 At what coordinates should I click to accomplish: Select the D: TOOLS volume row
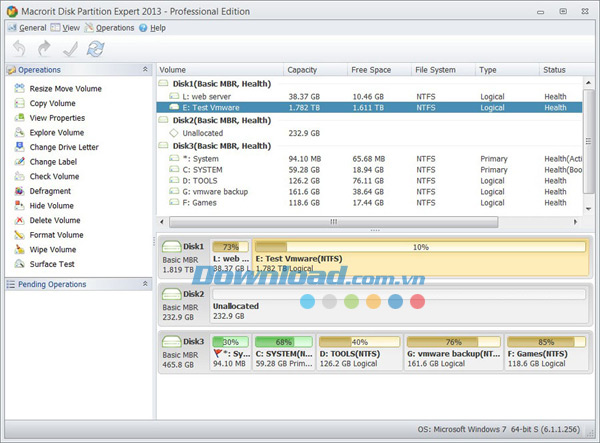(369, 181)
